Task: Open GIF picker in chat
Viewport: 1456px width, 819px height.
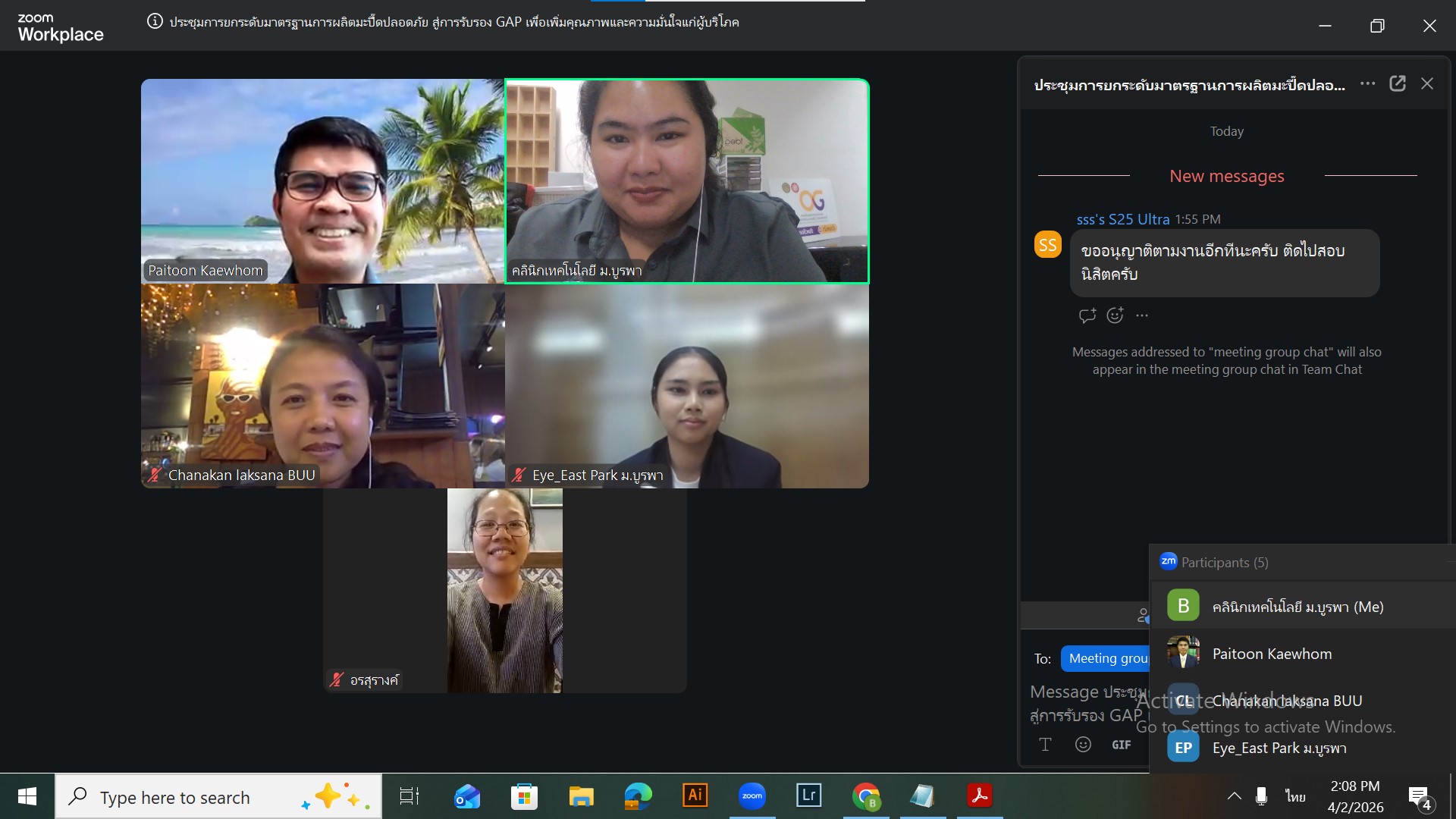Action: 1121,745
